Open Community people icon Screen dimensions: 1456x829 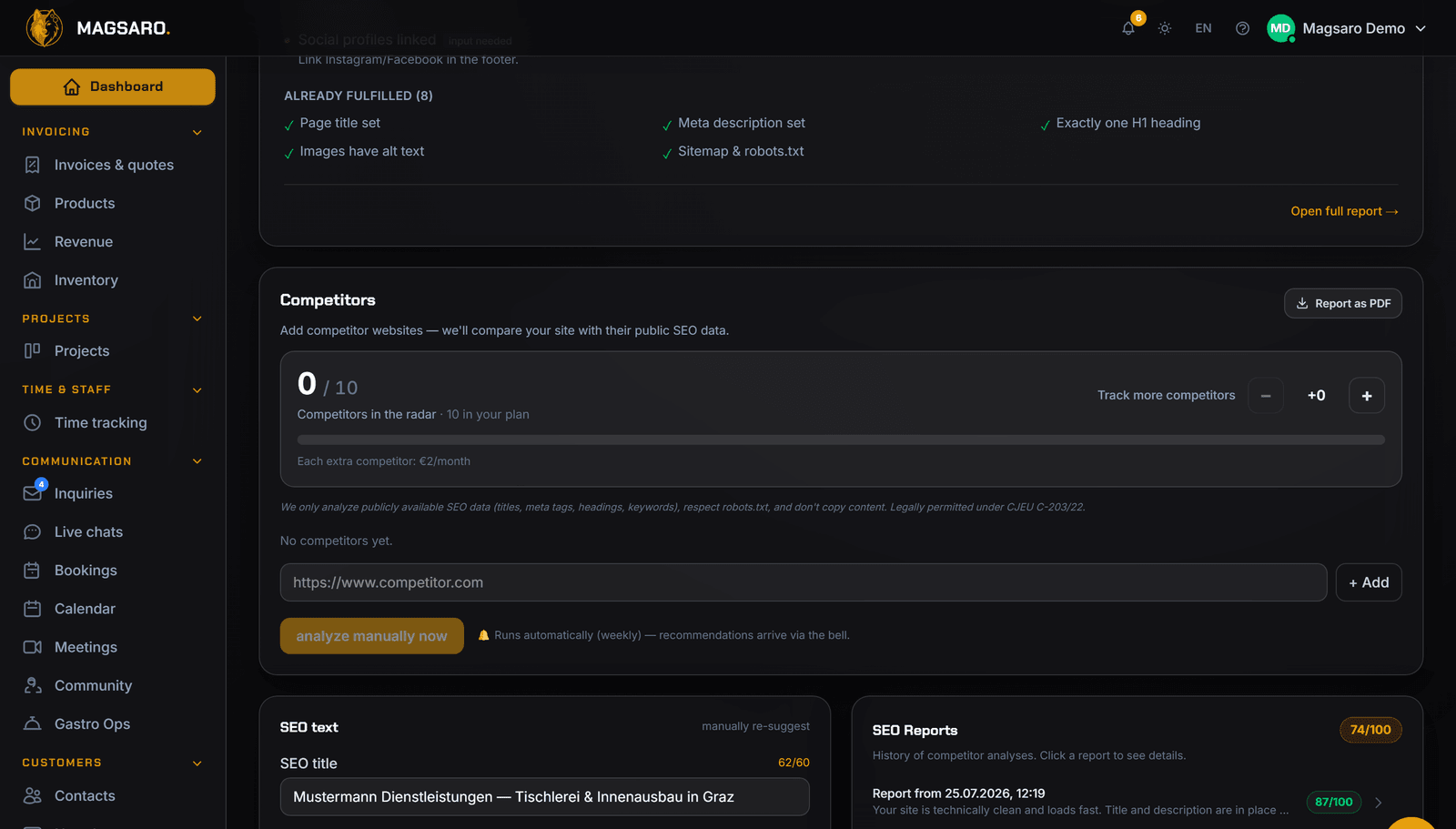point(33,685)
